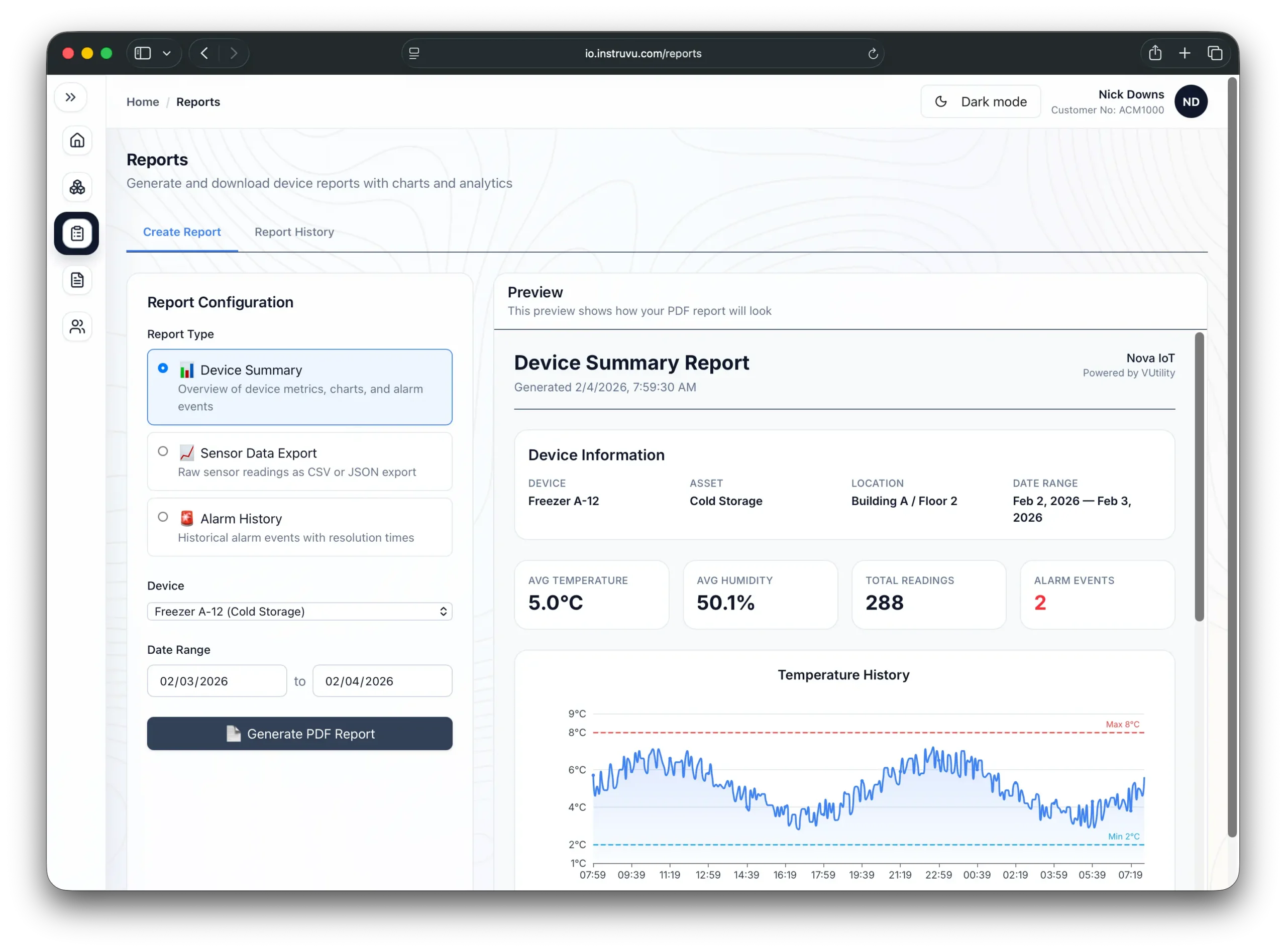Open the stacked cubes assets icon
The image size is (1286, 952).
[x=77, y=187]
